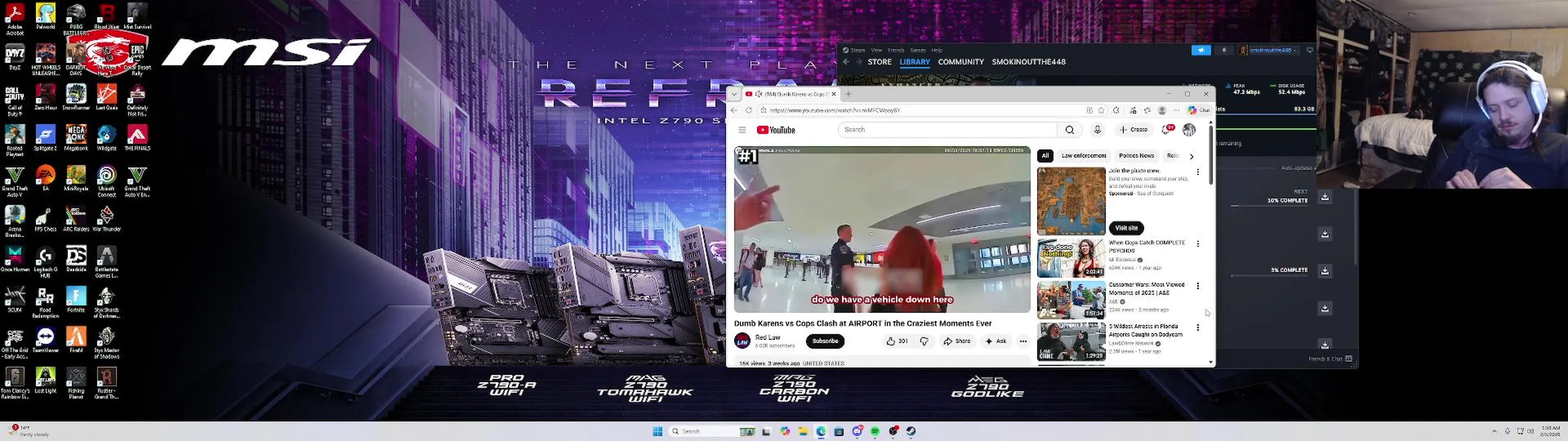Open File Explorer from the taskbar

point(803,431)
